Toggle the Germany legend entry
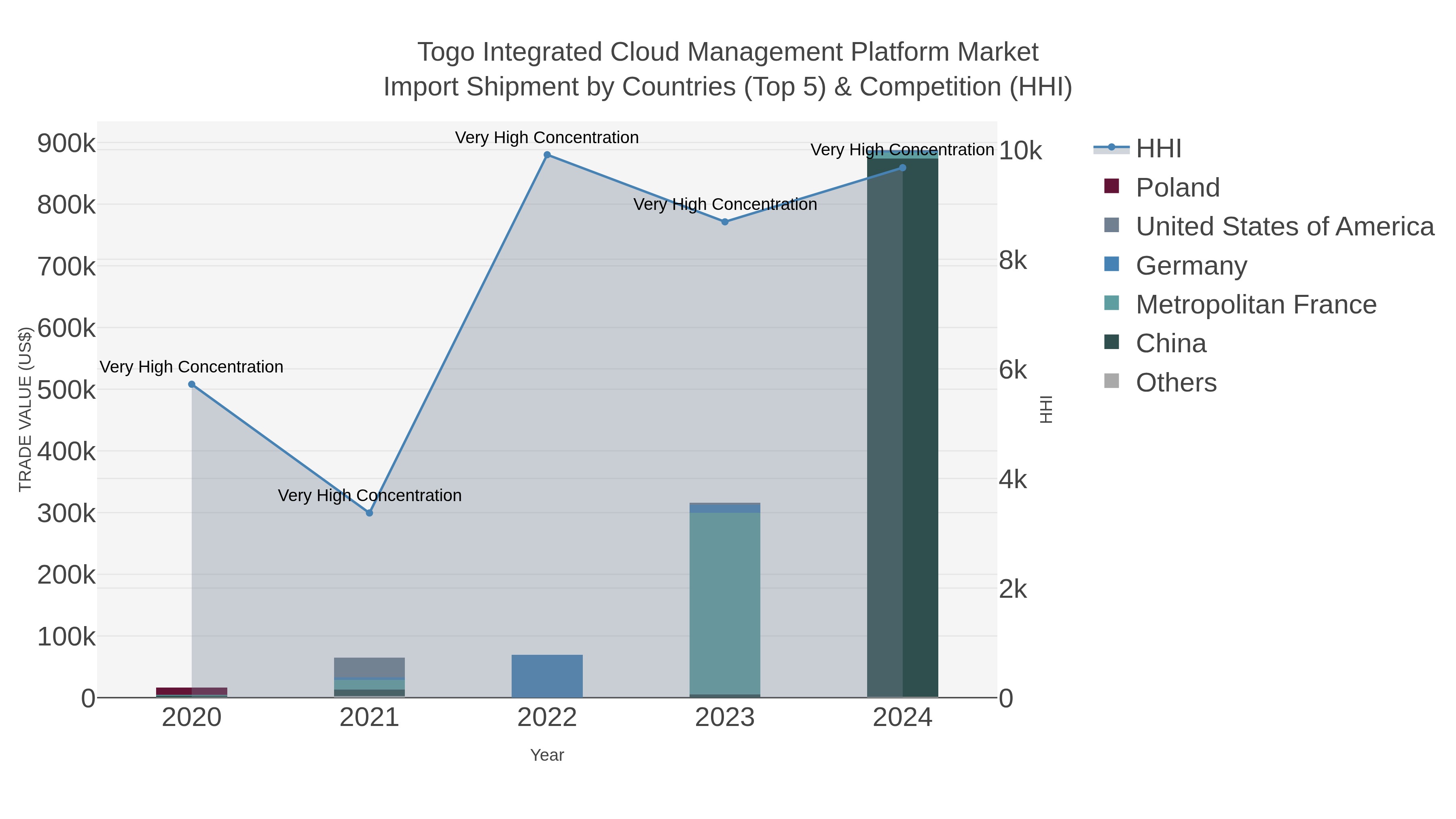 pos(1175,266)
